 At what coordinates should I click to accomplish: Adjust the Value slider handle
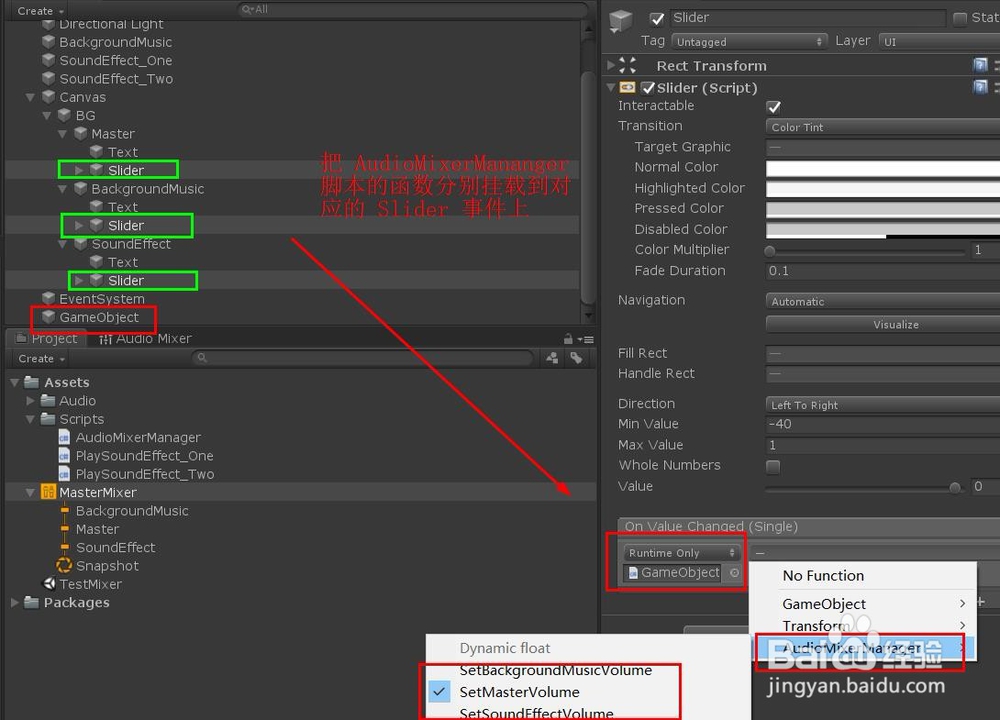[955, 488]
